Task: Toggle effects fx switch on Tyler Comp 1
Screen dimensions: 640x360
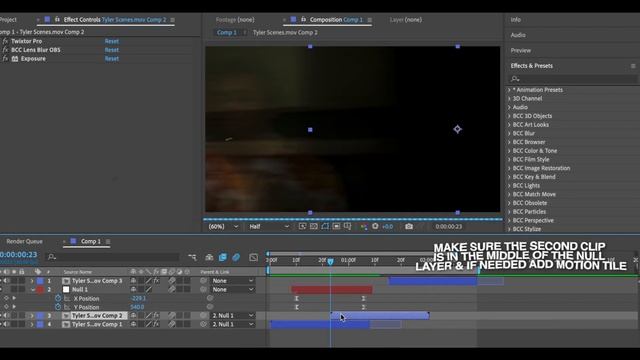Action: click(x=156, y=324)
